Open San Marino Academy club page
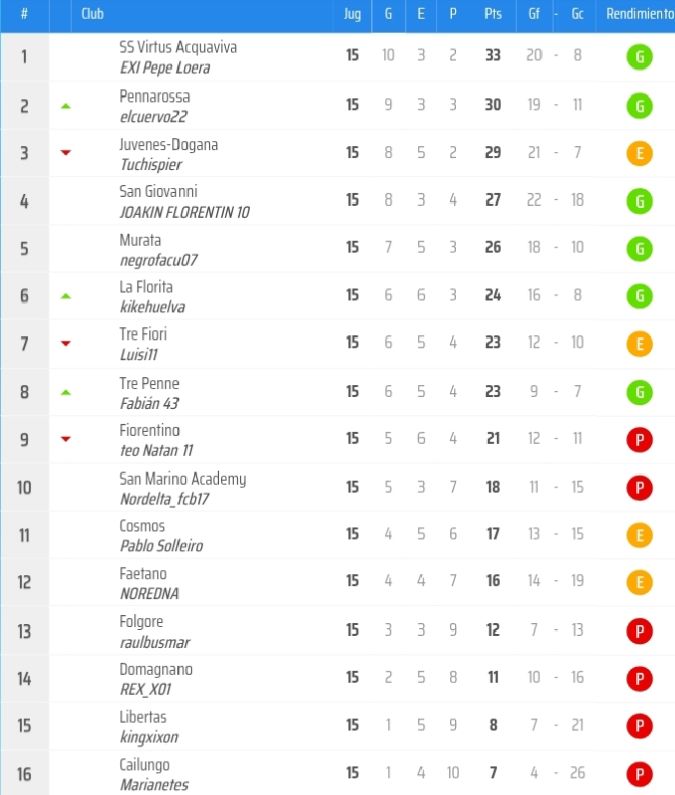Screen dimensions: 675x795 (x=183, y=479)
